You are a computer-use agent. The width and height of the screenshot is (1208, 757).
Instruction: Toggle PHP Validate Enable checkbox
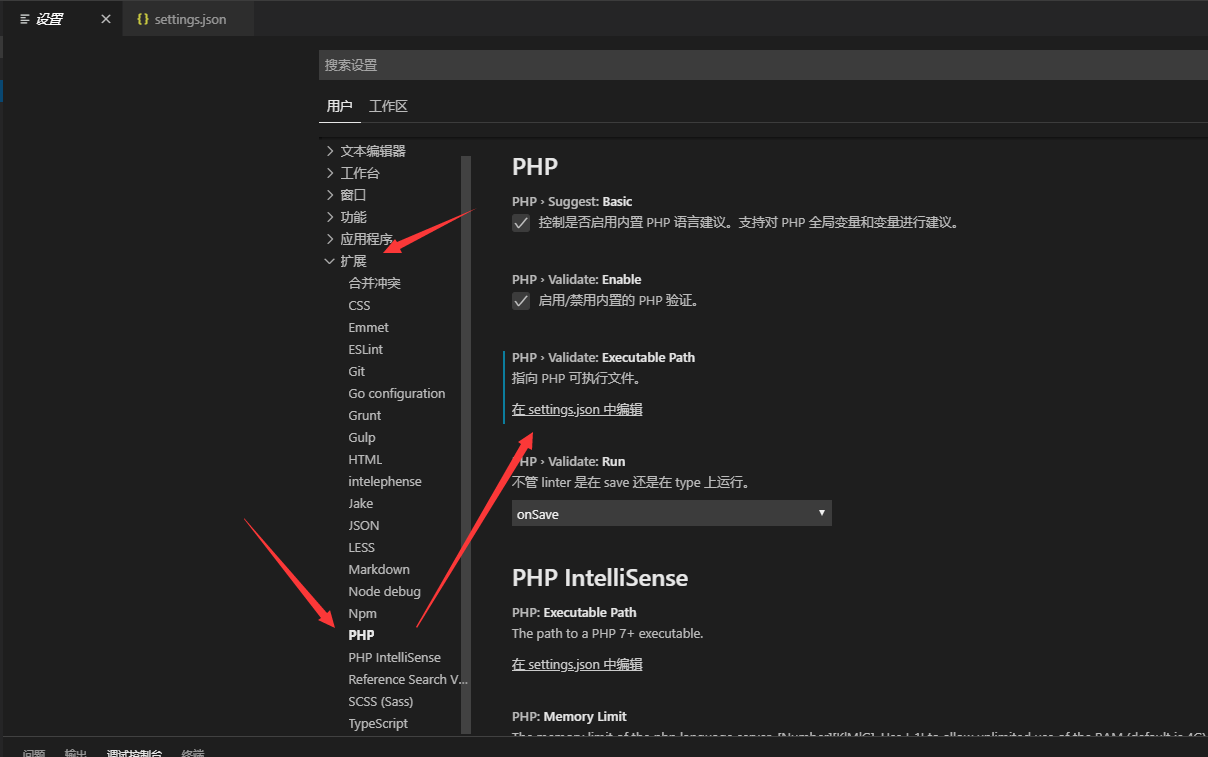pos(521,301)
